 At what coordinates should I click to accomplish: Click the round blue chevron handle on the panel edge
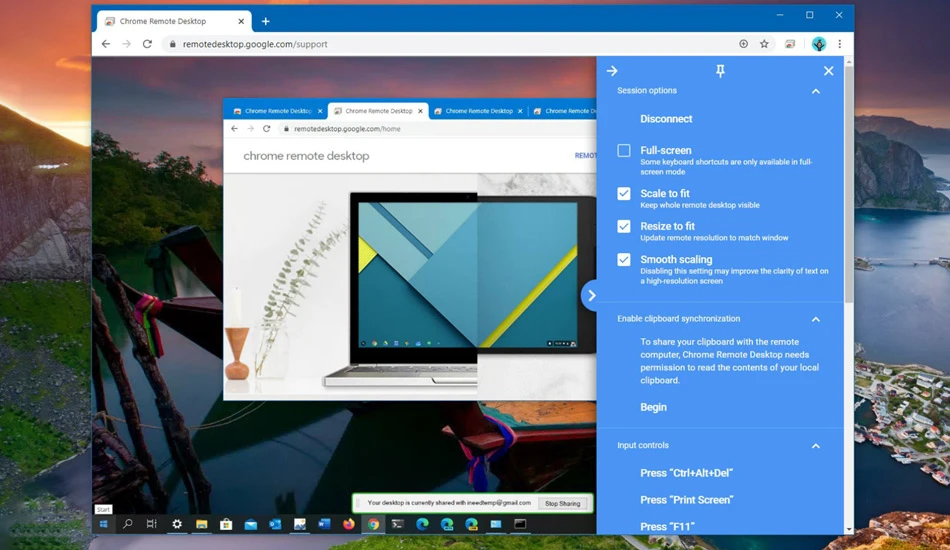pos(590,296)
